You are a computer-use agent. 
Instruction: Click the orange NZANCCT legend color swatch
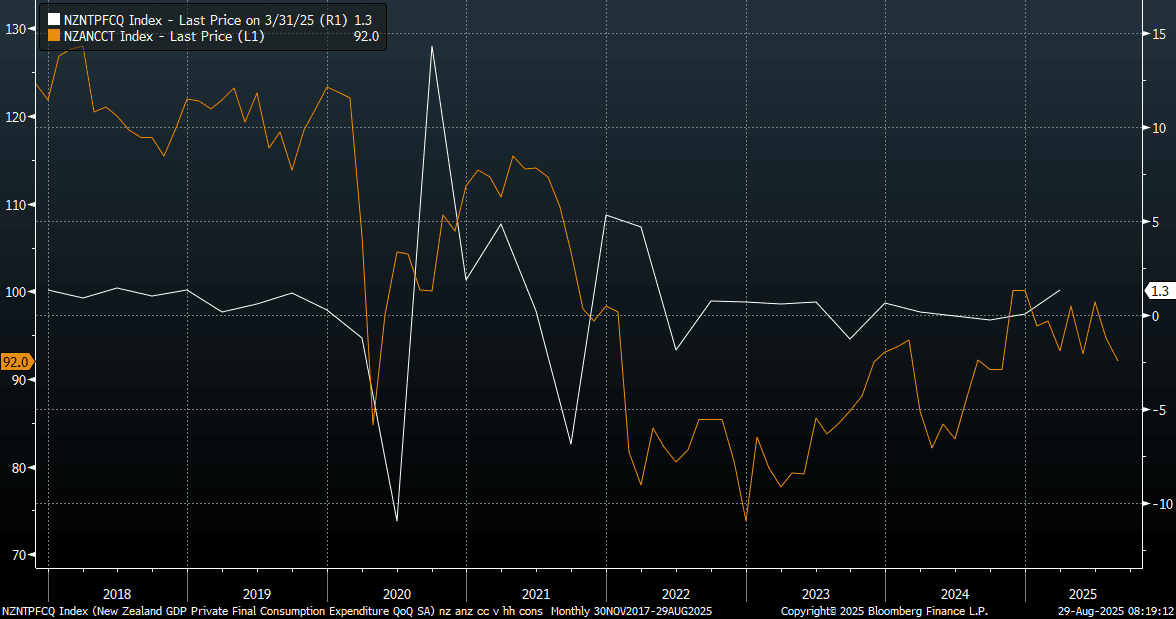click(x=54, y=35)
